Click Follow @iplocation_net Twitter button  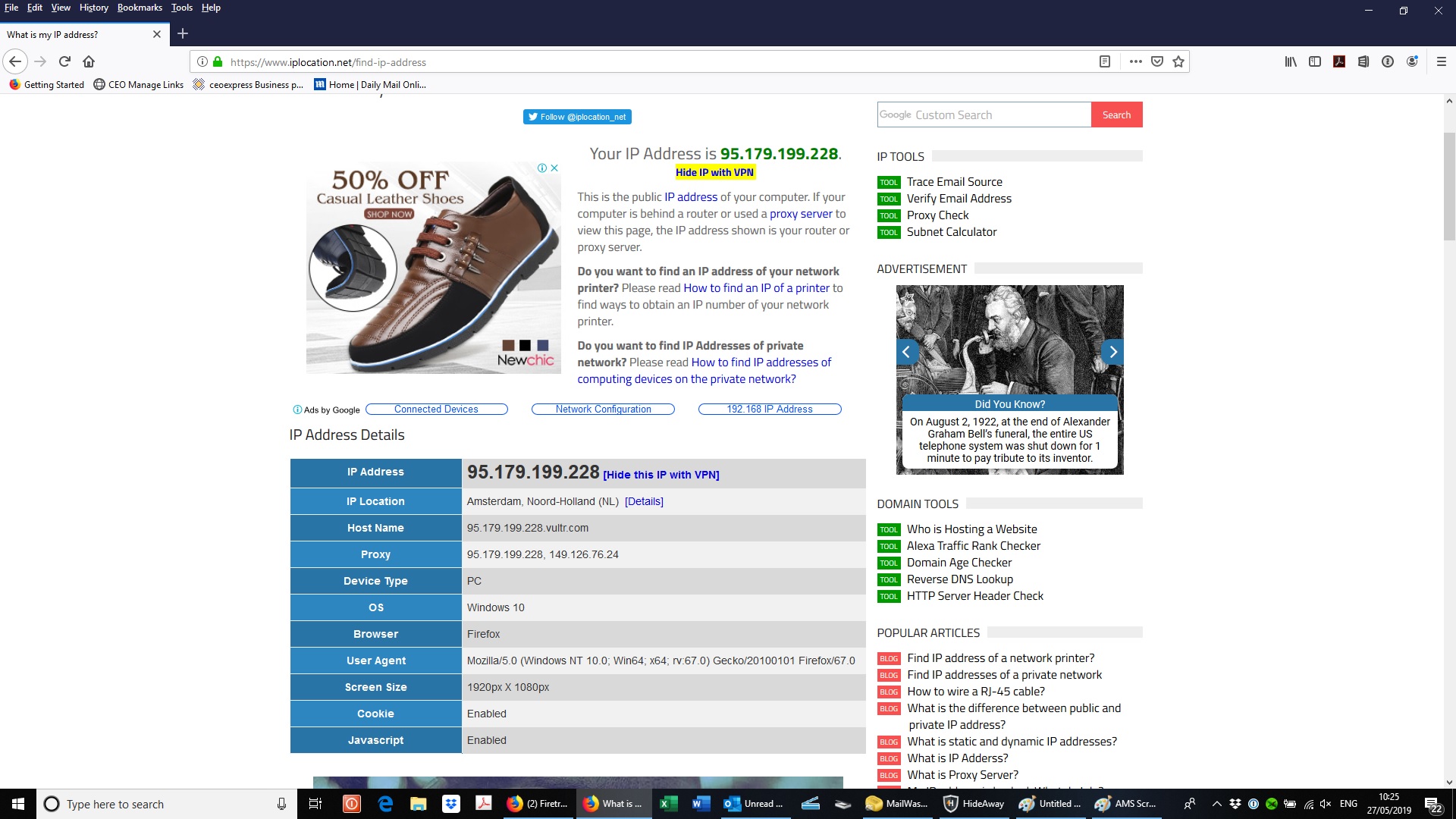577,117
